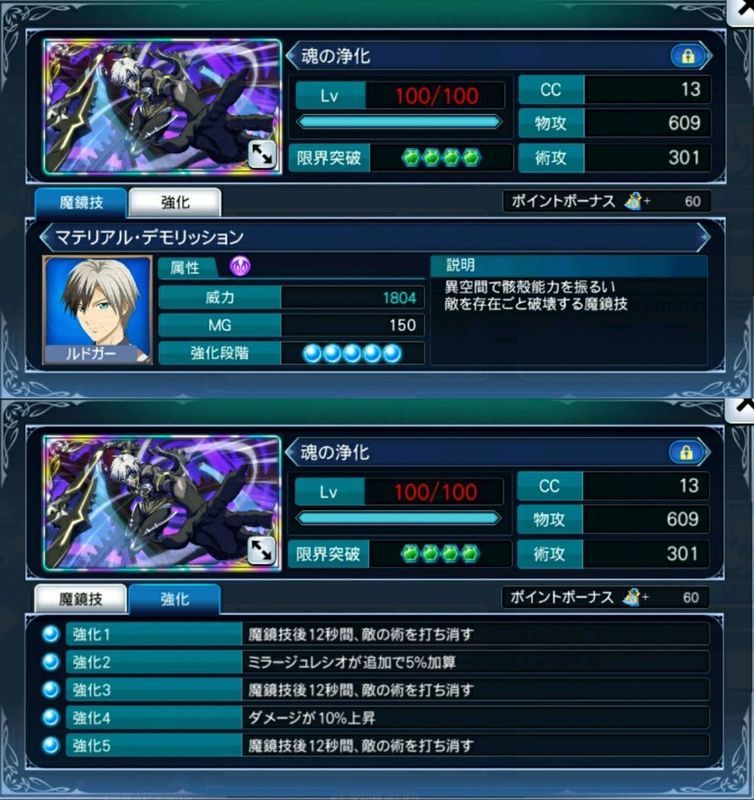Click right arrow of マテリアル・デモリッション header

704,237
